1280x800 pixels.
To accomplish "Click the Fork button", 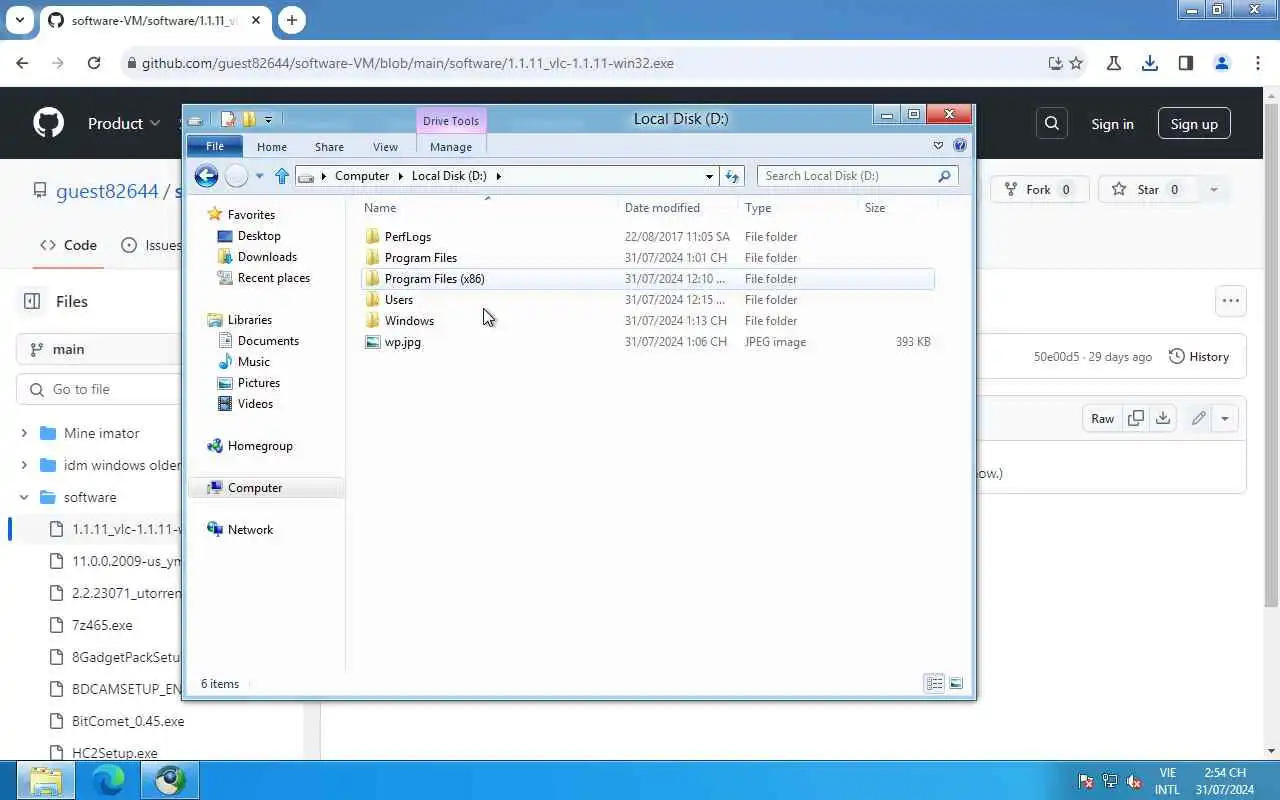I will [x=1038, y=190].
